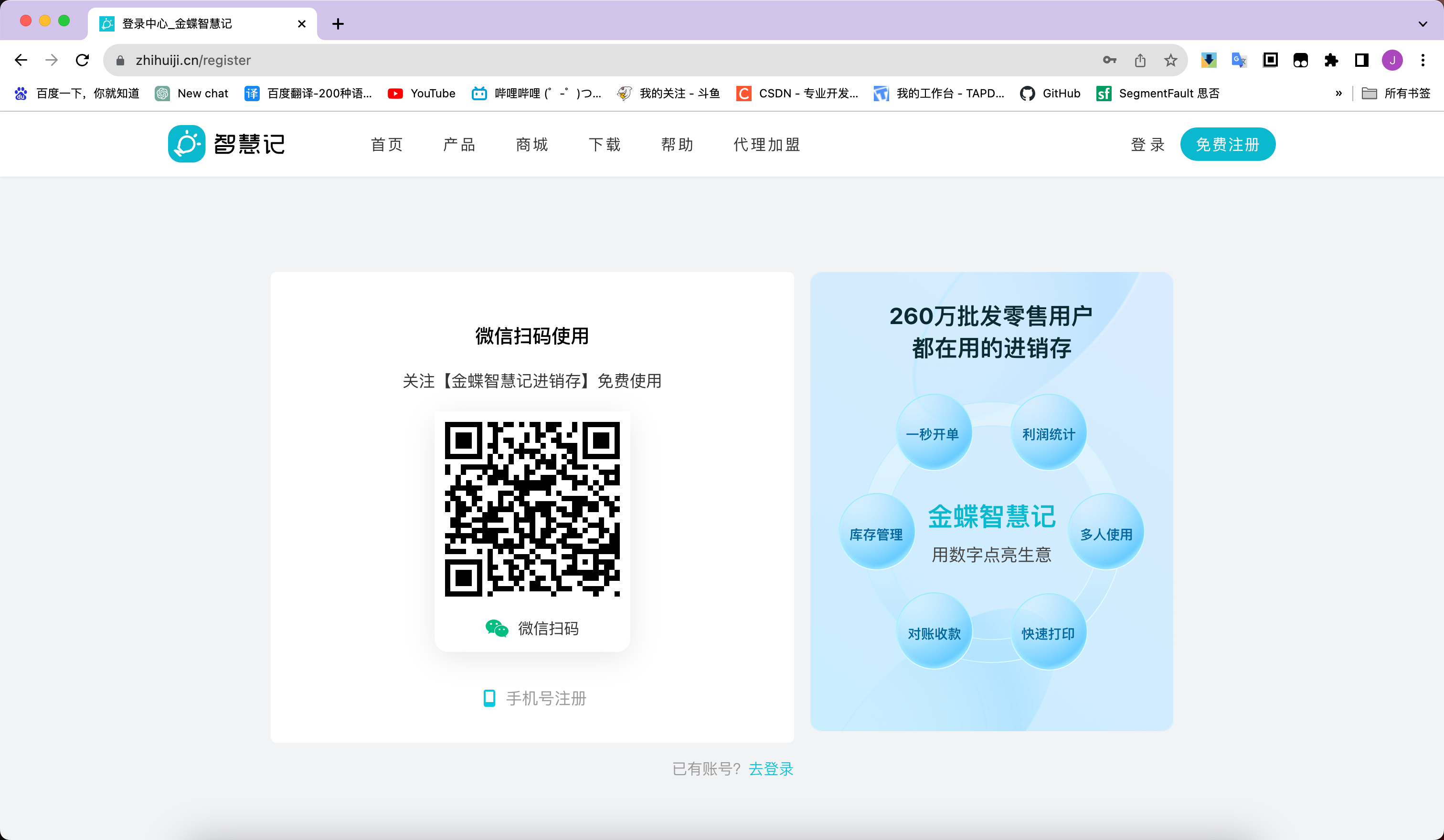Viewport: 1444px width, 840px height.
Task: Click the share icon in the address bar
Action: tap(1140, 60)
